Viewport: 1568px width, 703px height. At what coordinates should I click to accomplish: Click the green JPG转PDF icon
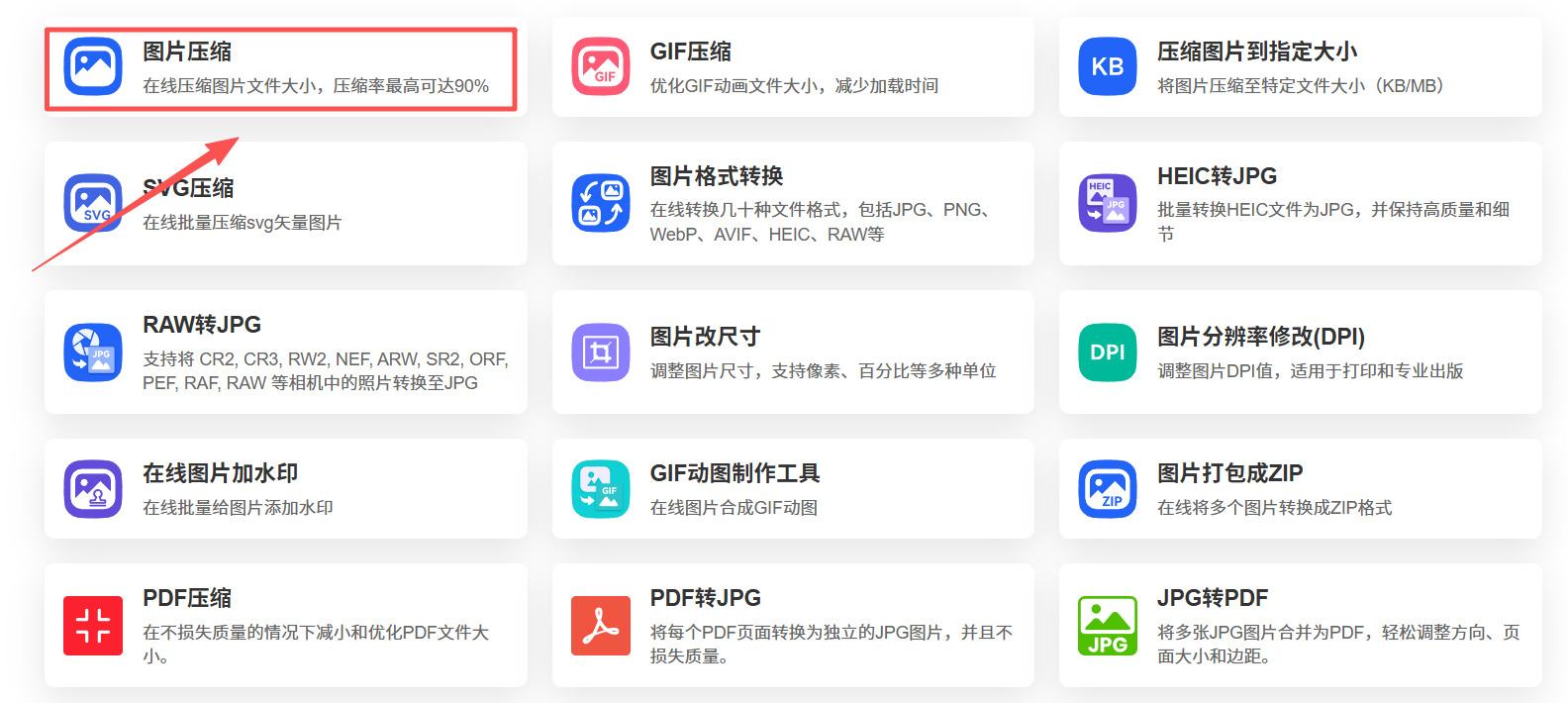[1108, 625]
